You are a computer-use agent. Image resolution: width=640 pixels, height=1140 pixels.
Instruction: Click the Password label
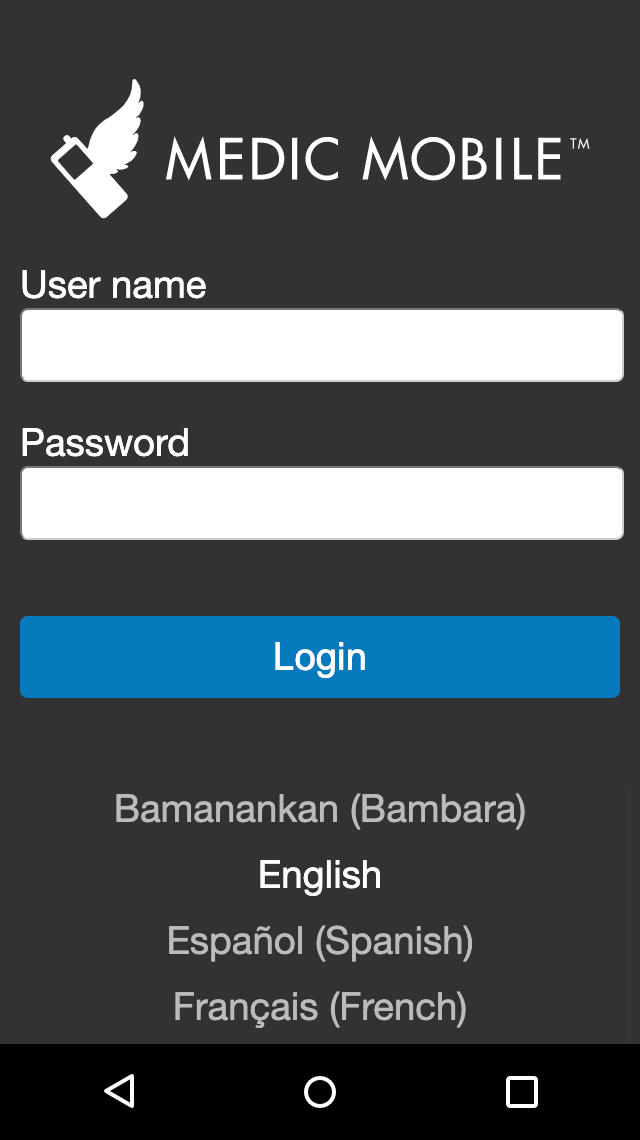105,443
